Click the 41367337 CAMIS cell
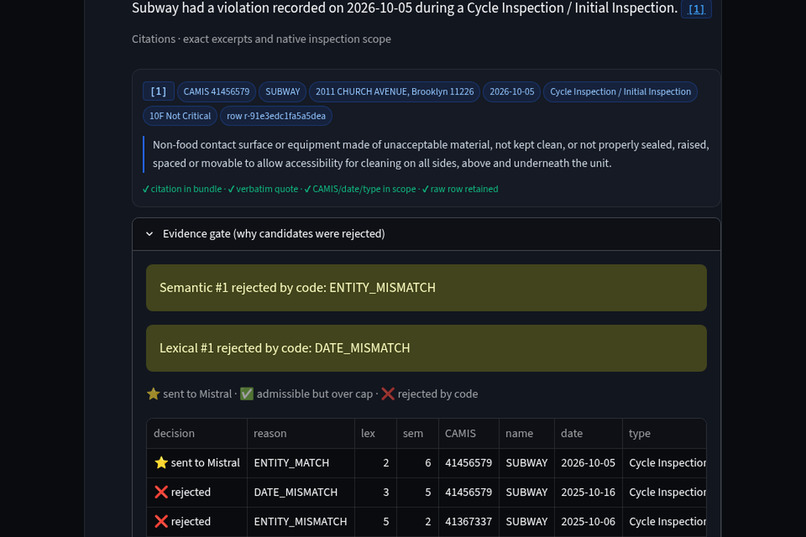The width and height of the screenshot is (806, 537). pyautogui.click(x=468, y=522)
